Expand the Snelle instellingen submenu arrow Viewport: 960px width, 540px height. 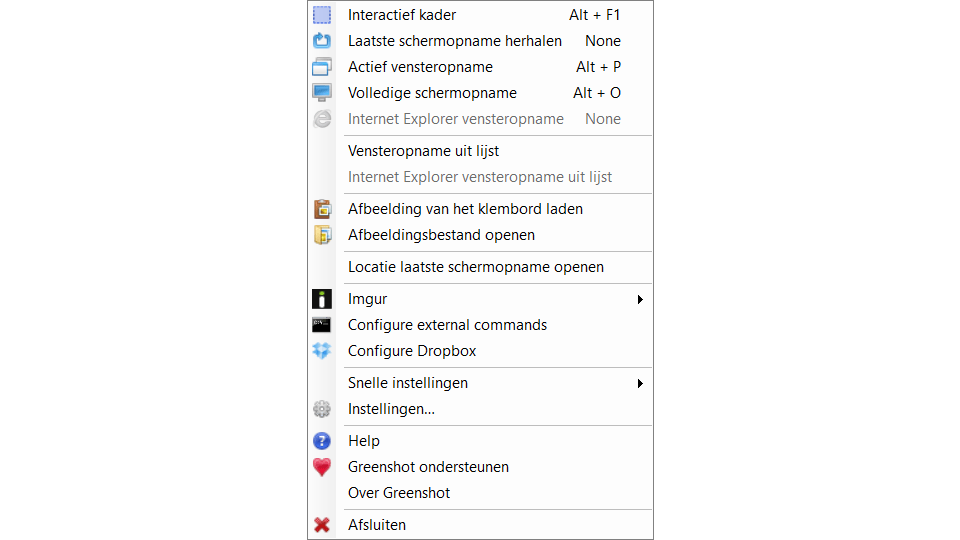[x=640, y=383]
